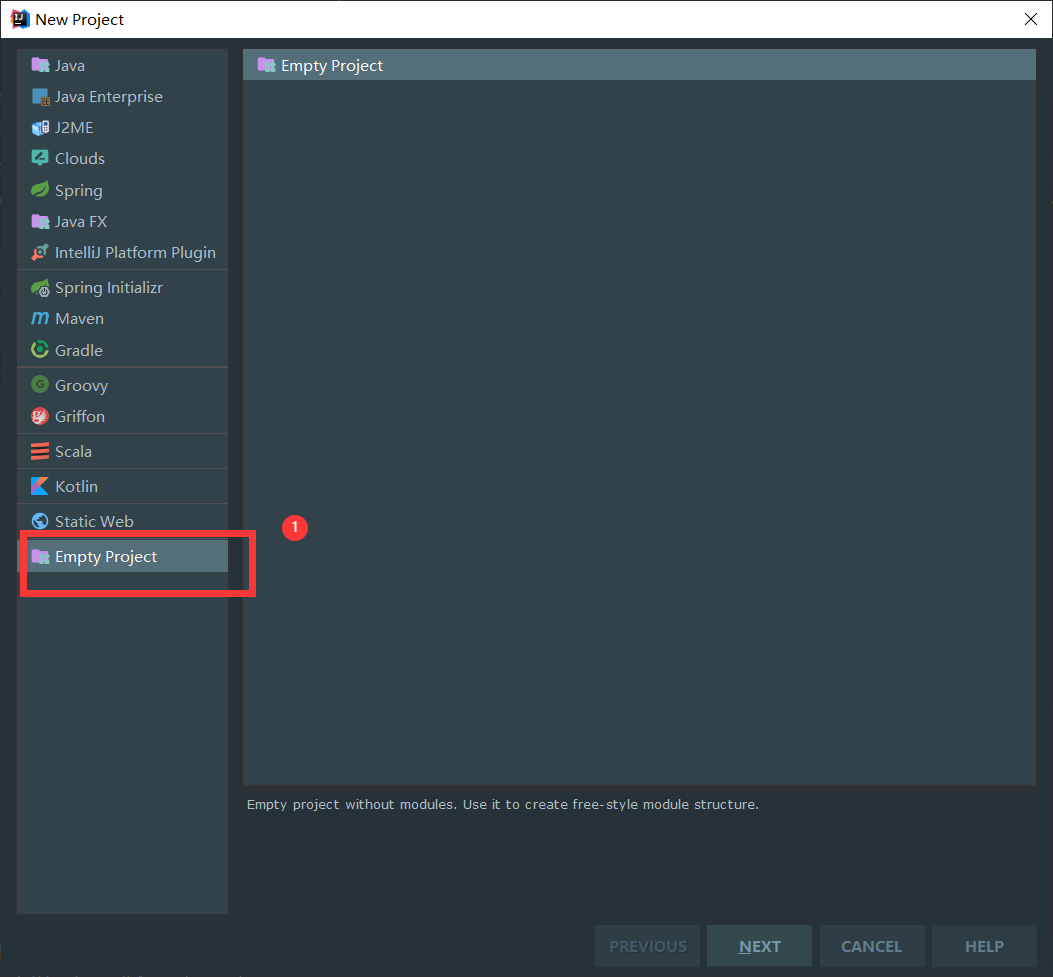Image resolution: width=1053 pixels, height=977 pixels.
Task: Click folder icon in Empty Project header
Action: click(x=267, y=65)
